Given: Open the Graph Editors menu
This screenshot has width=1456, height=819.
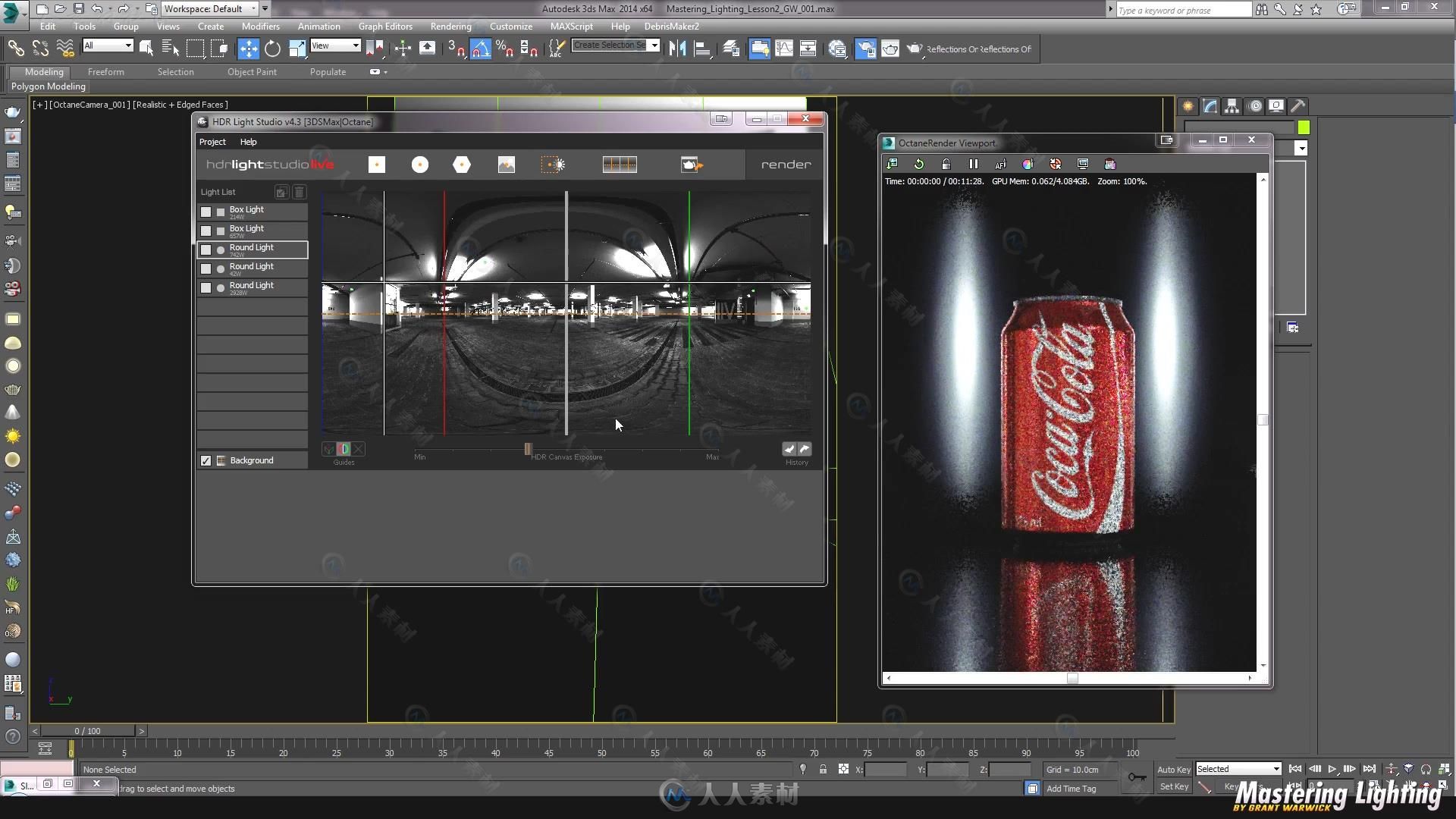Looking at the screenshot, I should click(385, 26).
